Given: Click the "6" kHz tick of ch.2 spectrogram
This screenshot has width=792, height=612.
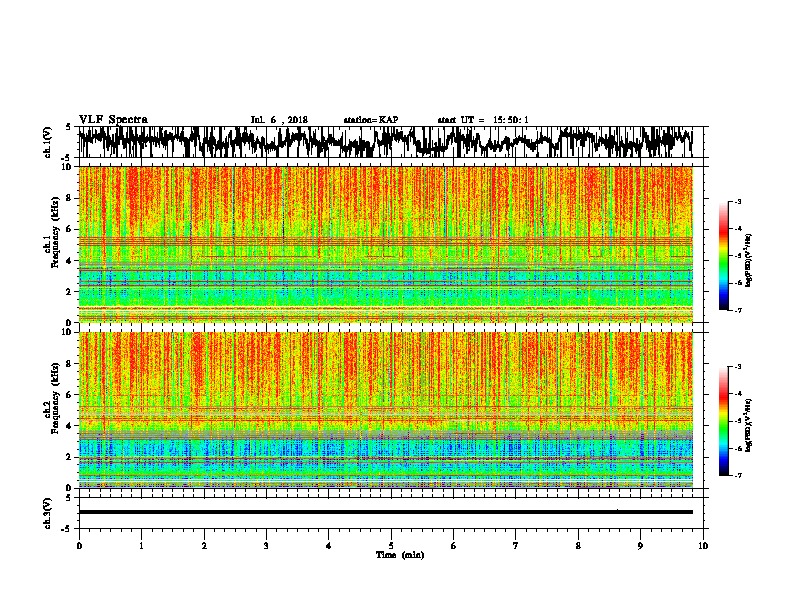Looking at the screenshot, I should tap(69, 394).
